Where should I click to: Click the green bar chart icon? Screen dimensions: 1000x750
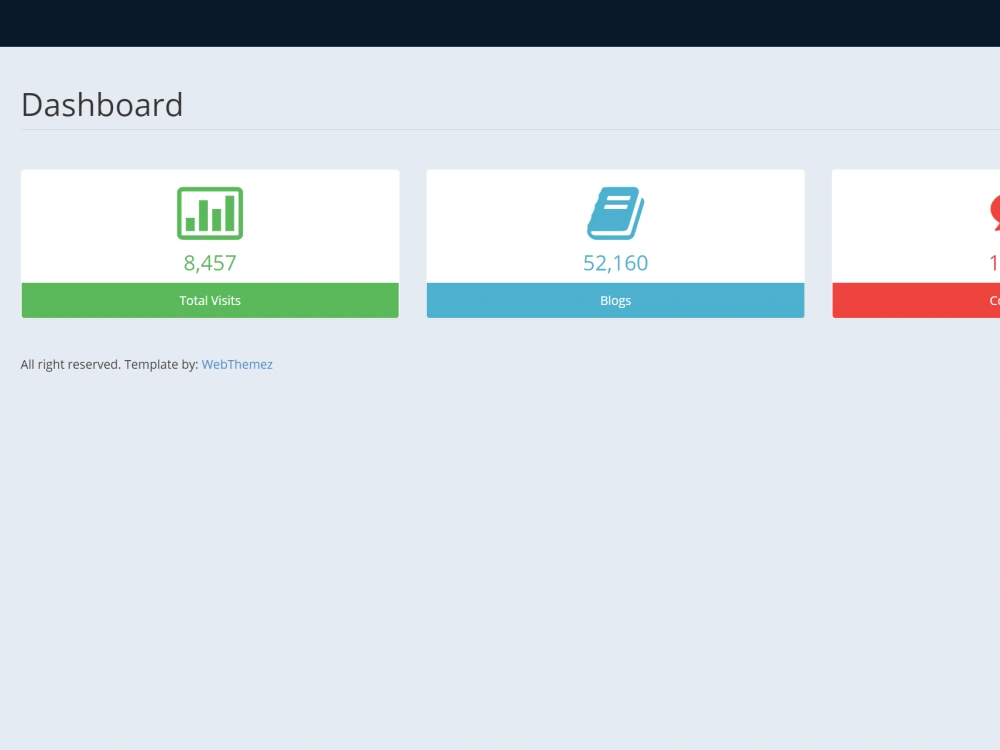(210, 213)
